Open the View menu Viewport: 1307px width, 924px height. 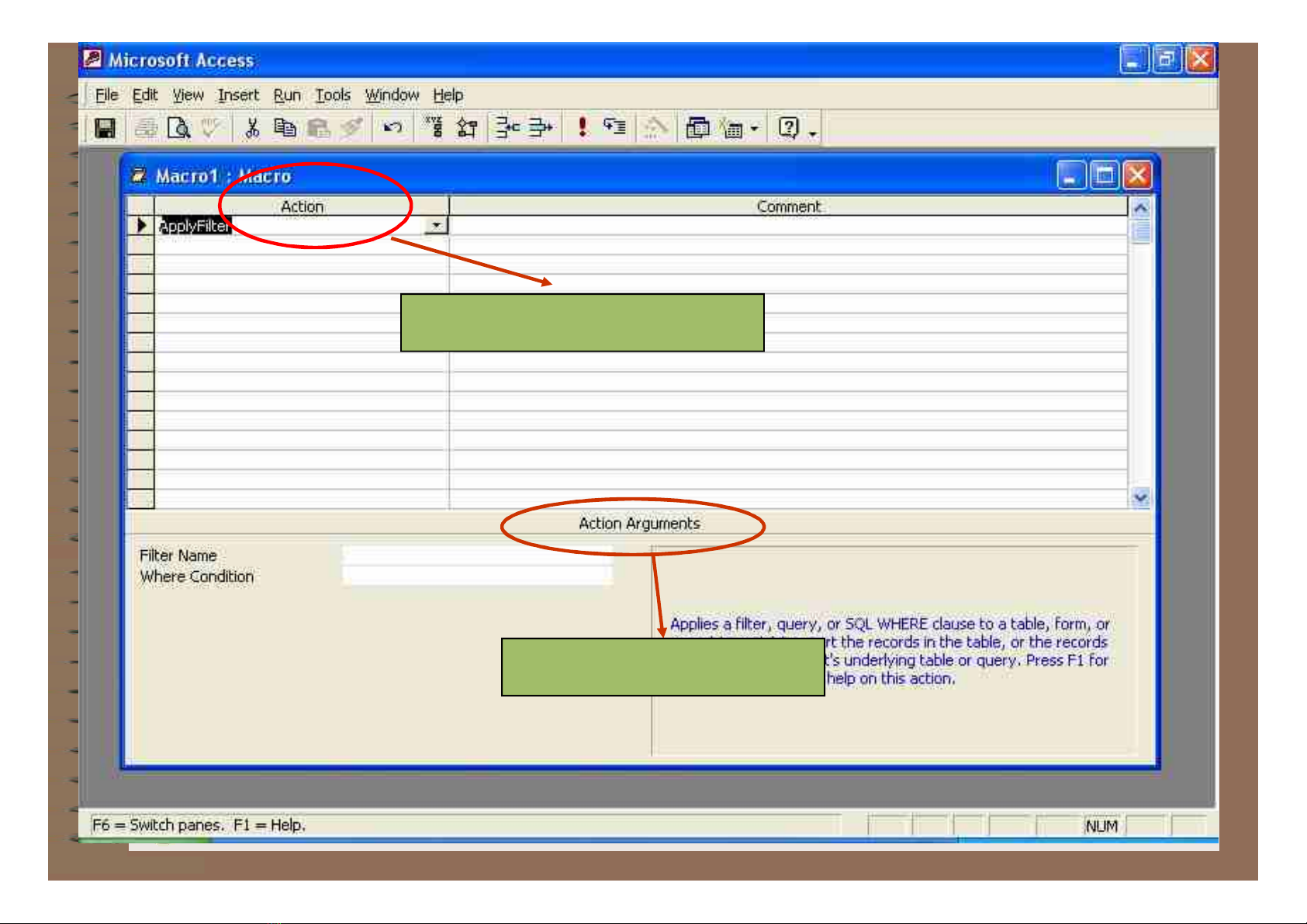(188, 95)
